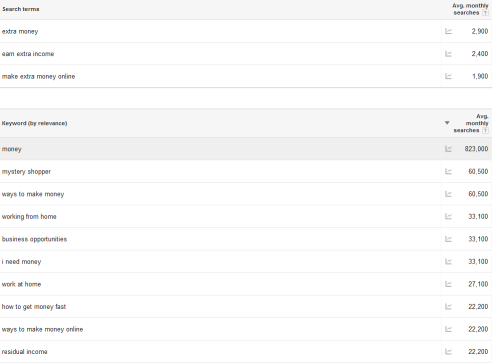Open chart icon for work at home

coord(448,284)
